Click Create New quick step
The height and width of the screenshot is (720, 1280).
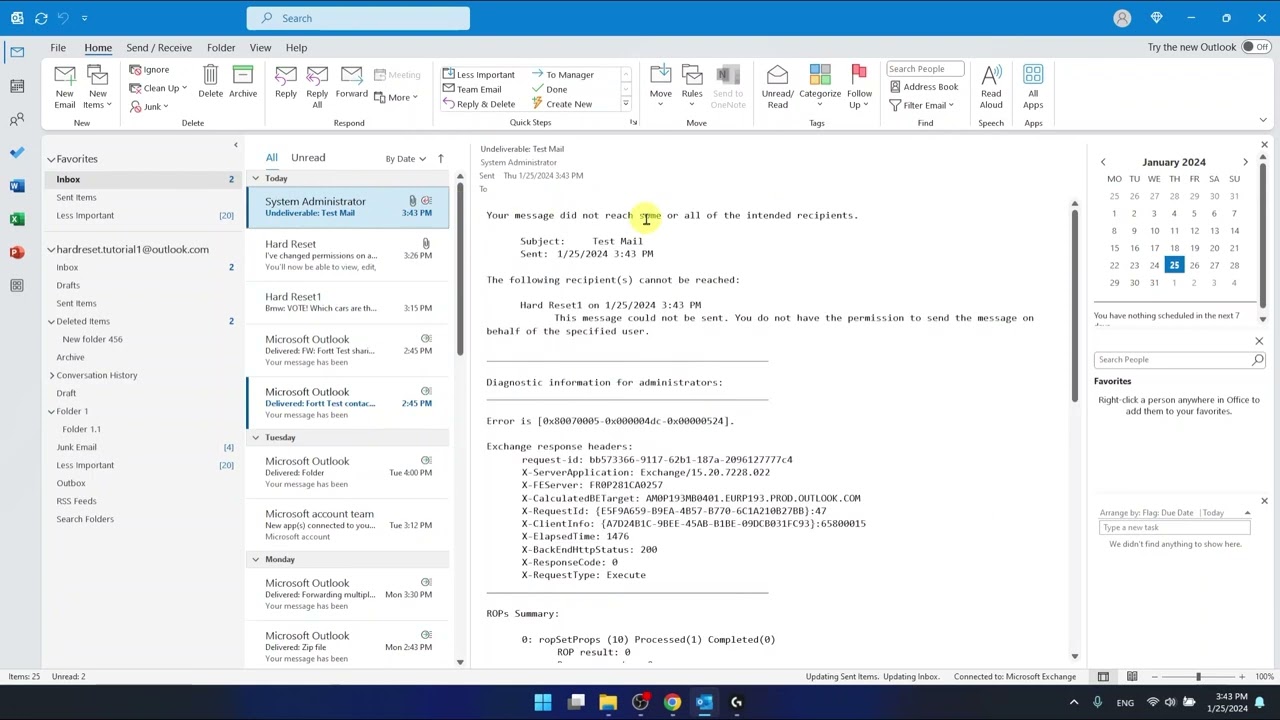pyautogui.click(x=561, y=104)
